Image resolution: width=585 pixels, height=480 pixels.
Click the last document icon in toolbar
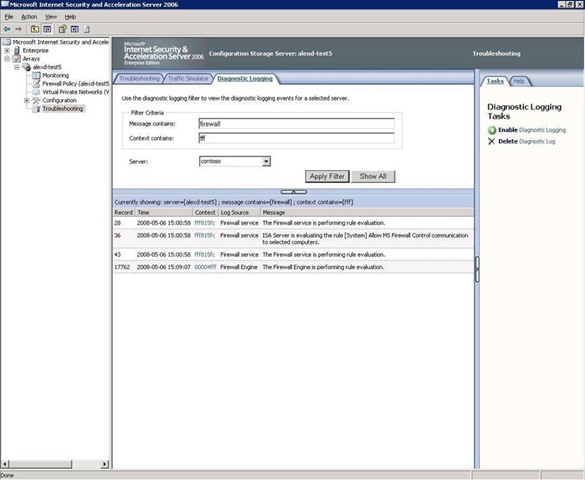(x=87, y=29)
